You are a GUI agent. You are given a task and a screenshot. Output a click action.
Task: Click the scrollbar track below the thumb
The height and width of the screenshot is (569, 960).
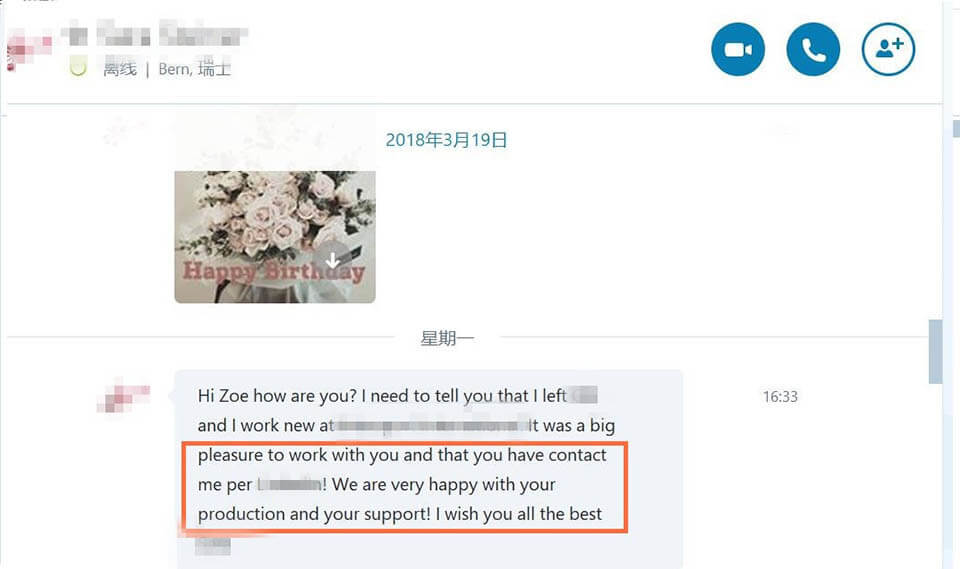935,470
